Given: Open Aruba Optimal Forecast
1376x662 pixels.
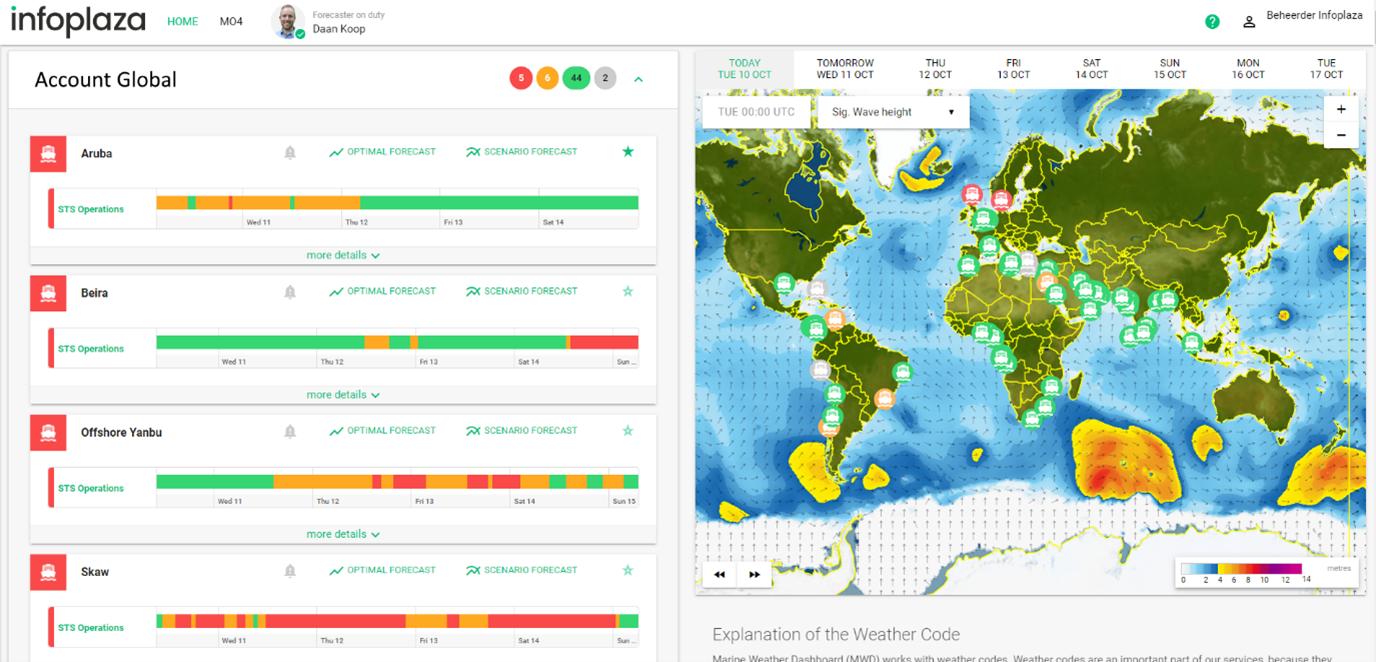Looking at the screenshot, I should (x=382, y=152).
